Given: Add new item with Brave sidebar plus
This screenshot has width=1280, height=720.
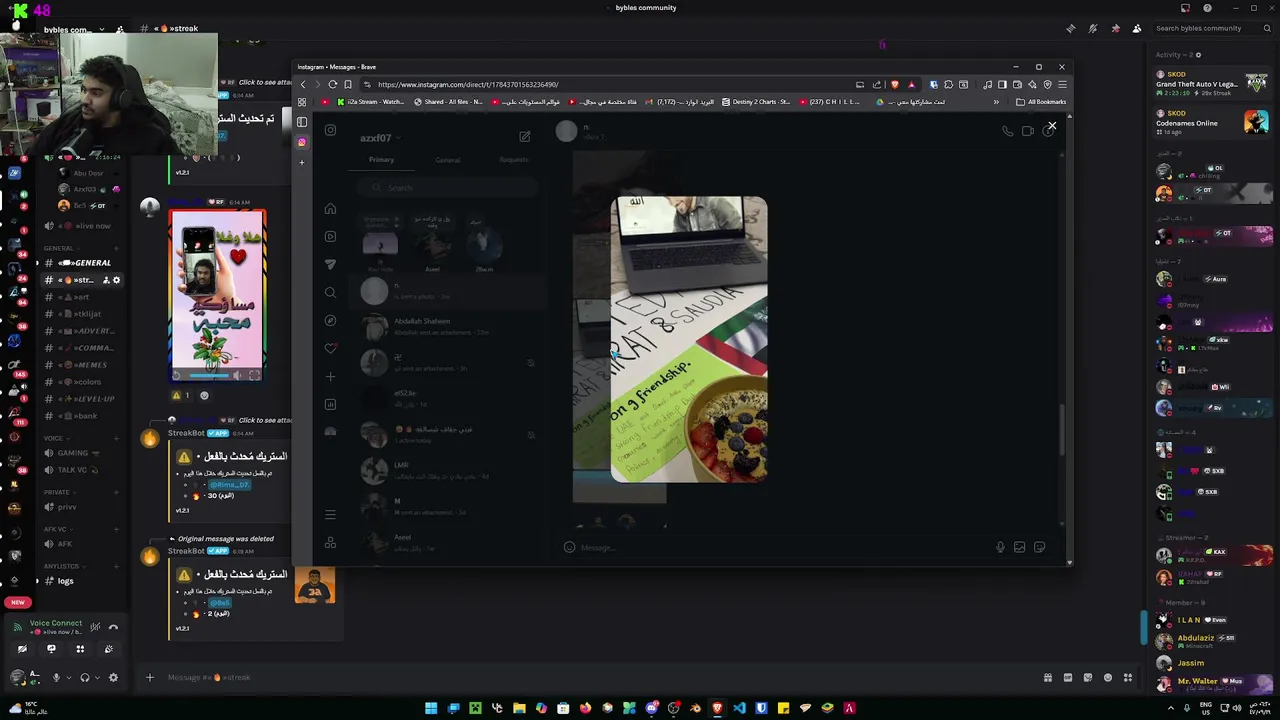Looking at the screenshot, I should [x=302, y=162].
